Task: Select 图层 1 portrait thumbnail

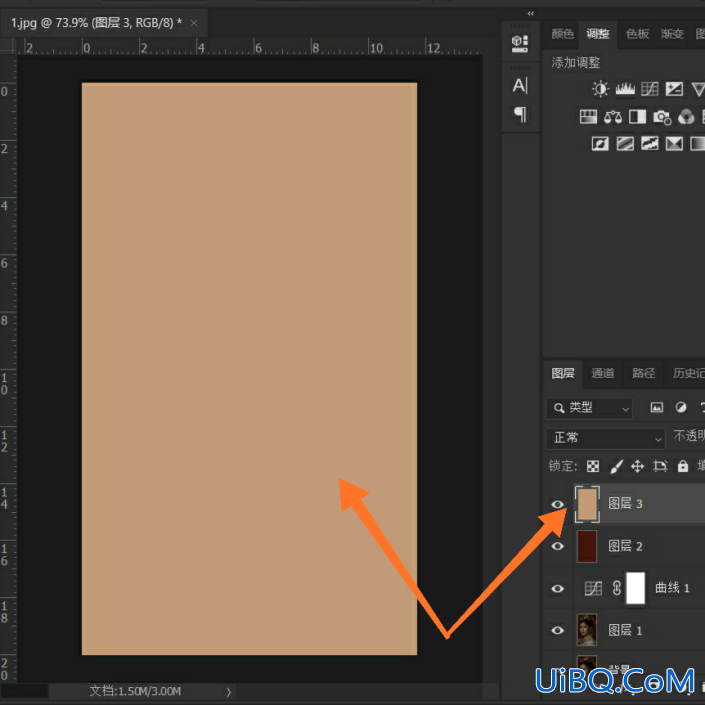Action: click(587, 630)
